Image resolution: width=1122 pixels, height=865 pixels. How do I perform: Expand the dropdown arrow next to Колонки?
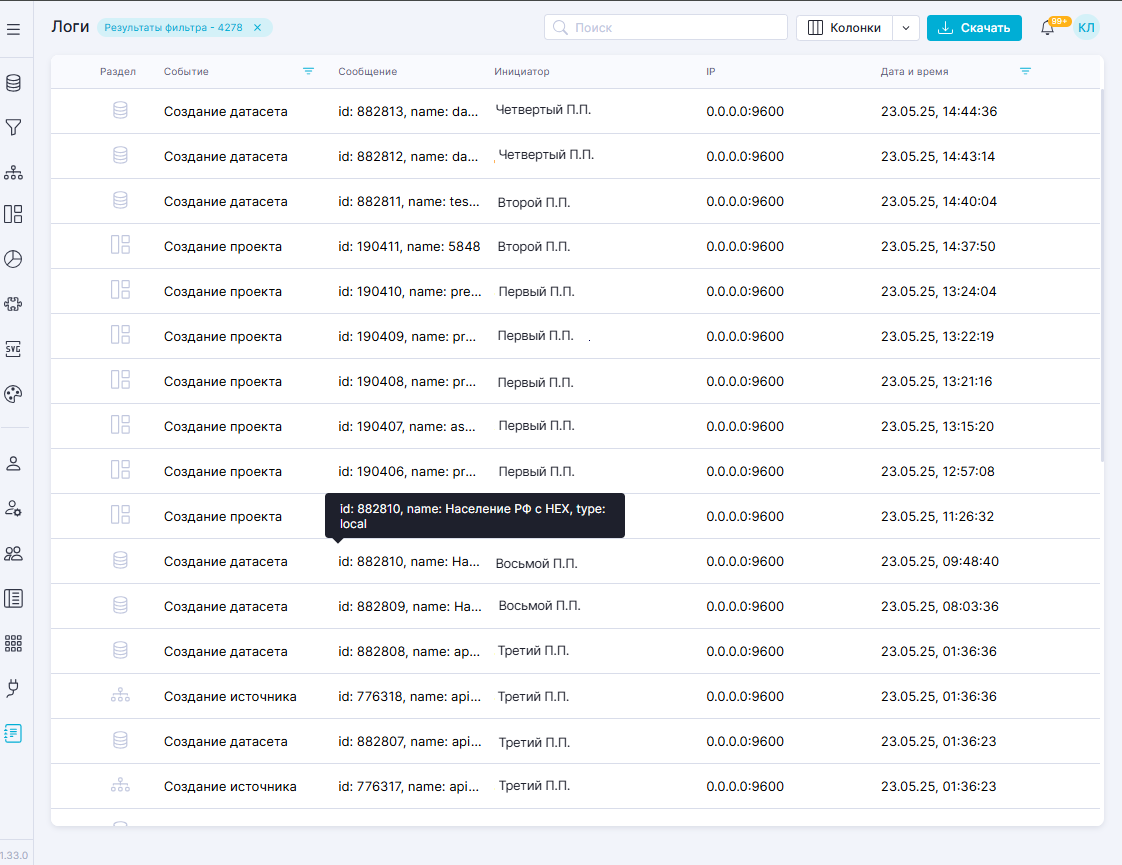pyautogui.click(x=905, y=28)
